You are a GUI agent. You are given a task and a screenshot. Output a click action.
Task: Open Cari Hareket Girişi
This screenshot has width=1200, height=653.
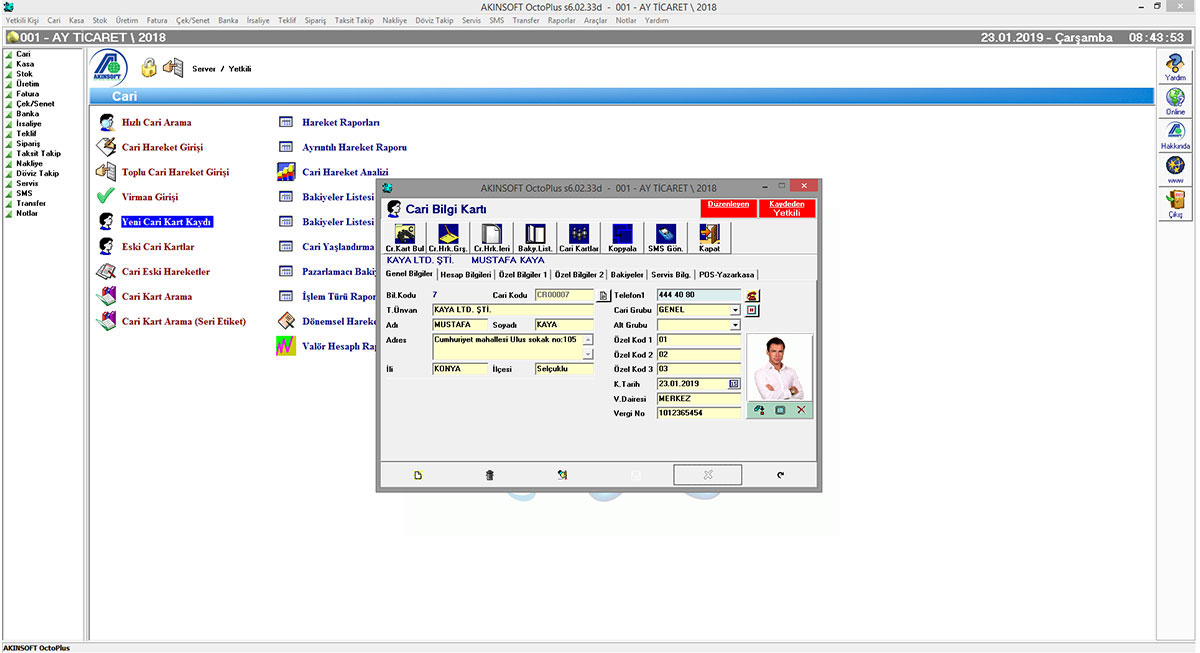(162, 148)
